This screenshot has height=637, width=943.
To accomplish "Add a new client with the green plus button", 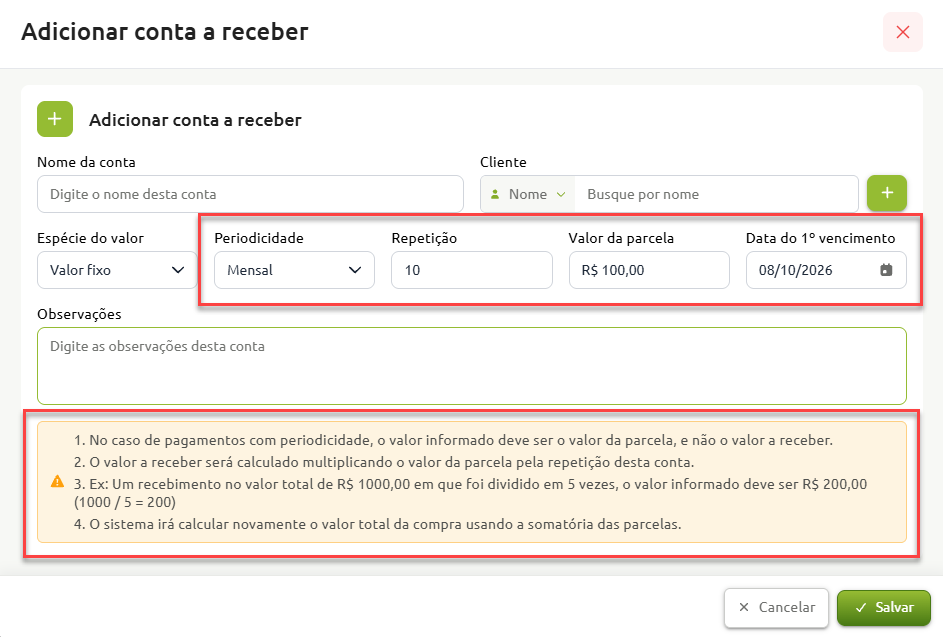I will tap(886, 193).
